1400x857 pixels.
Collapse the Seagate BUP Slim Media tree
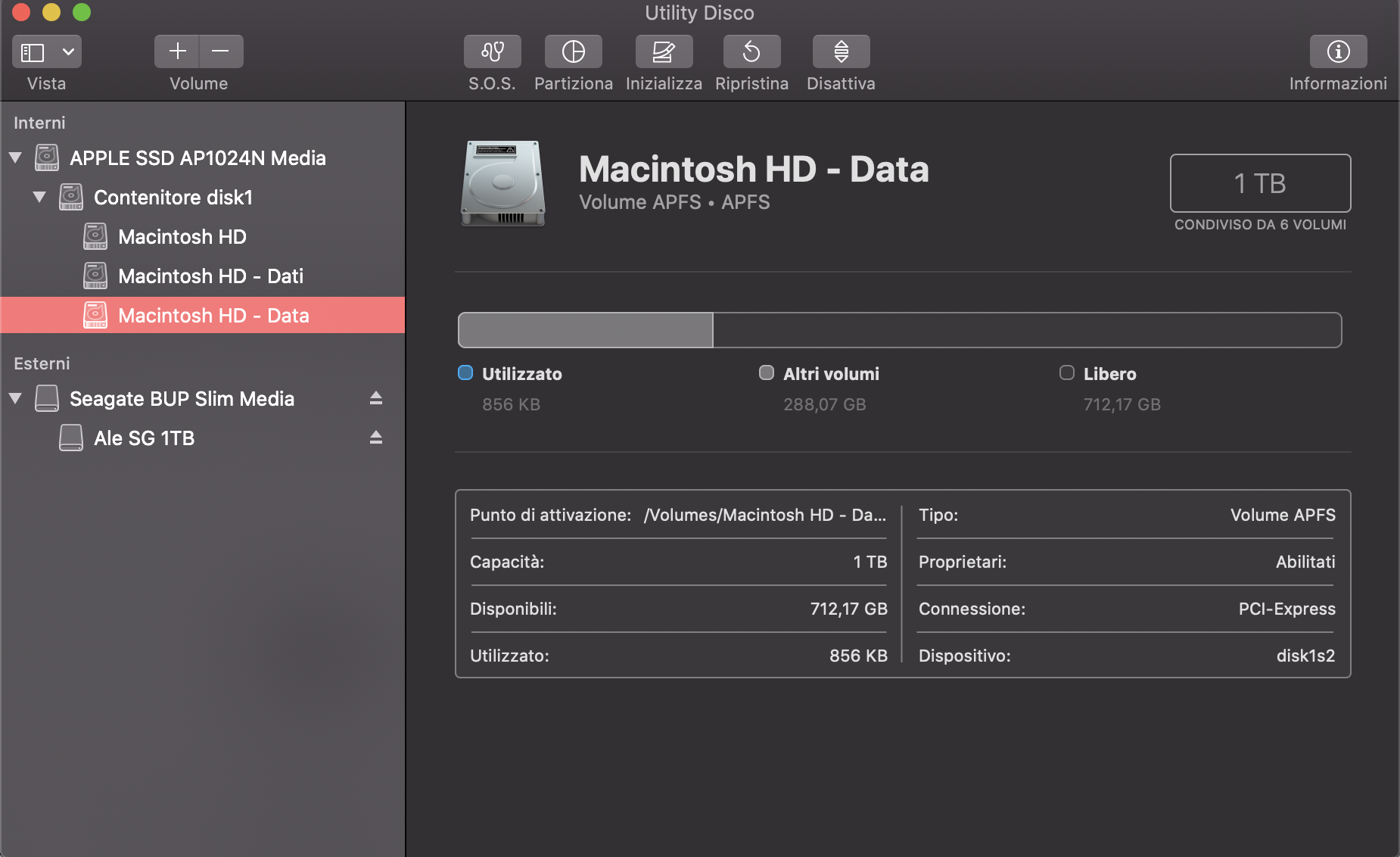pos(15,399)
